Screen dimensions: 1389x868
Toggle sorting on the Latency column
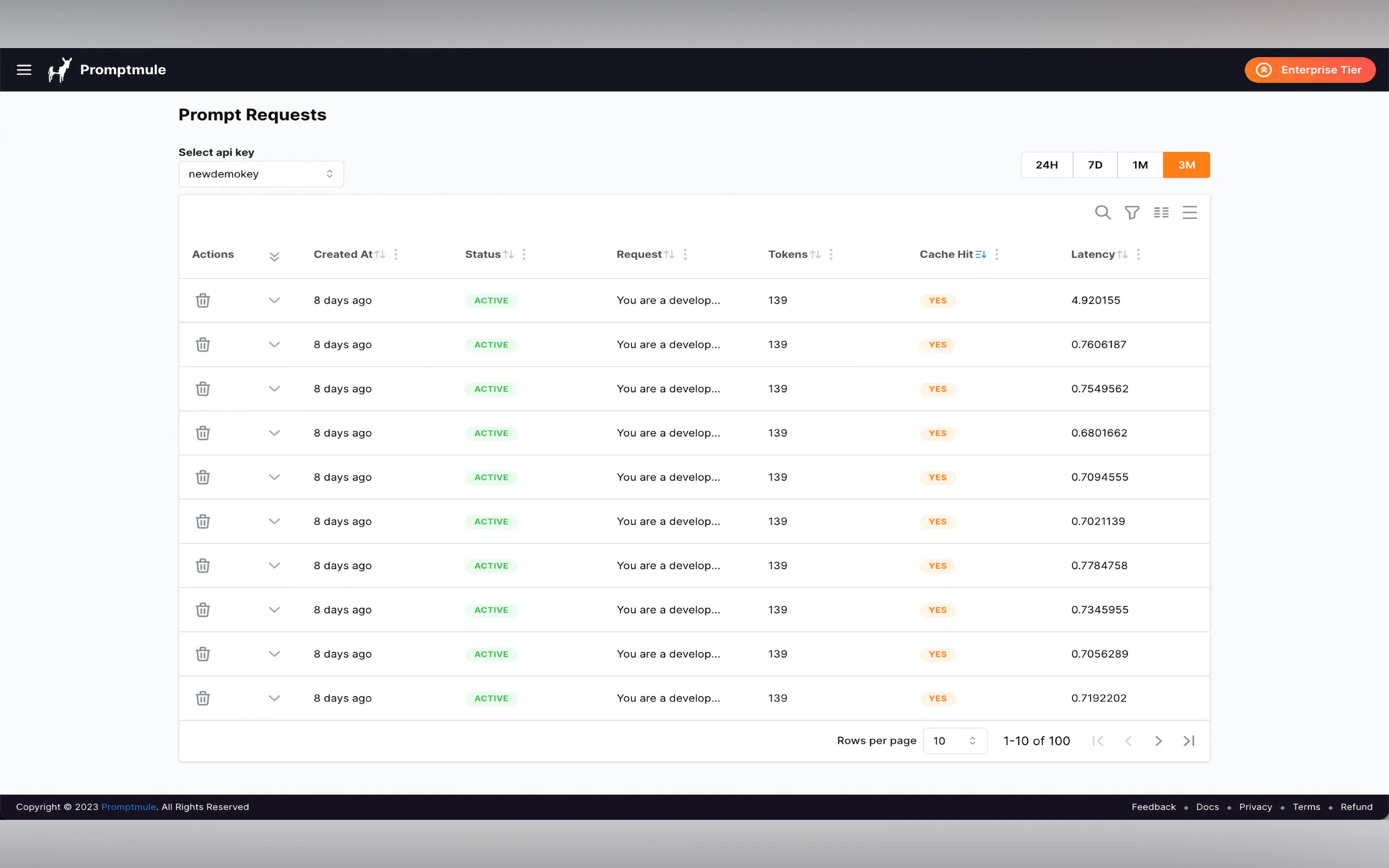click(x=1124, y=254)
